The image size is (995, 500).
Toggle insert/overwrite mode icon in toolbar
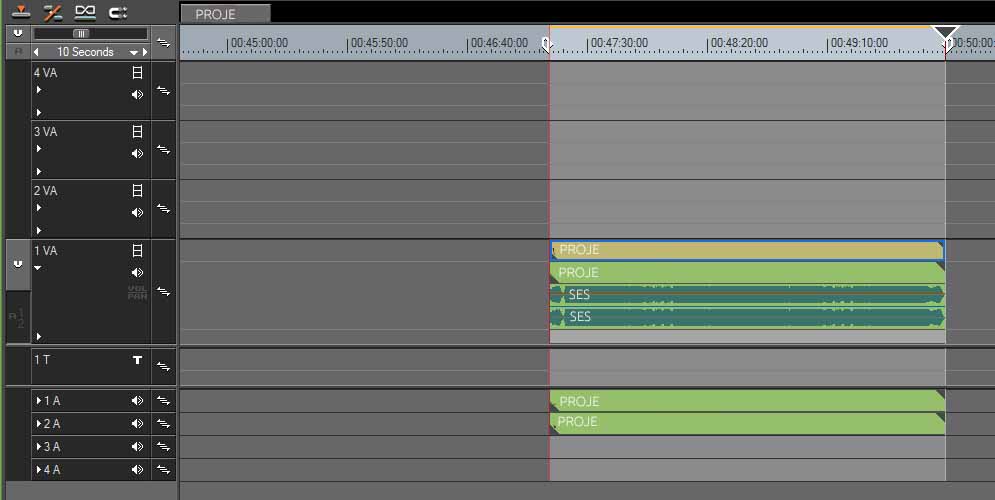20,12
